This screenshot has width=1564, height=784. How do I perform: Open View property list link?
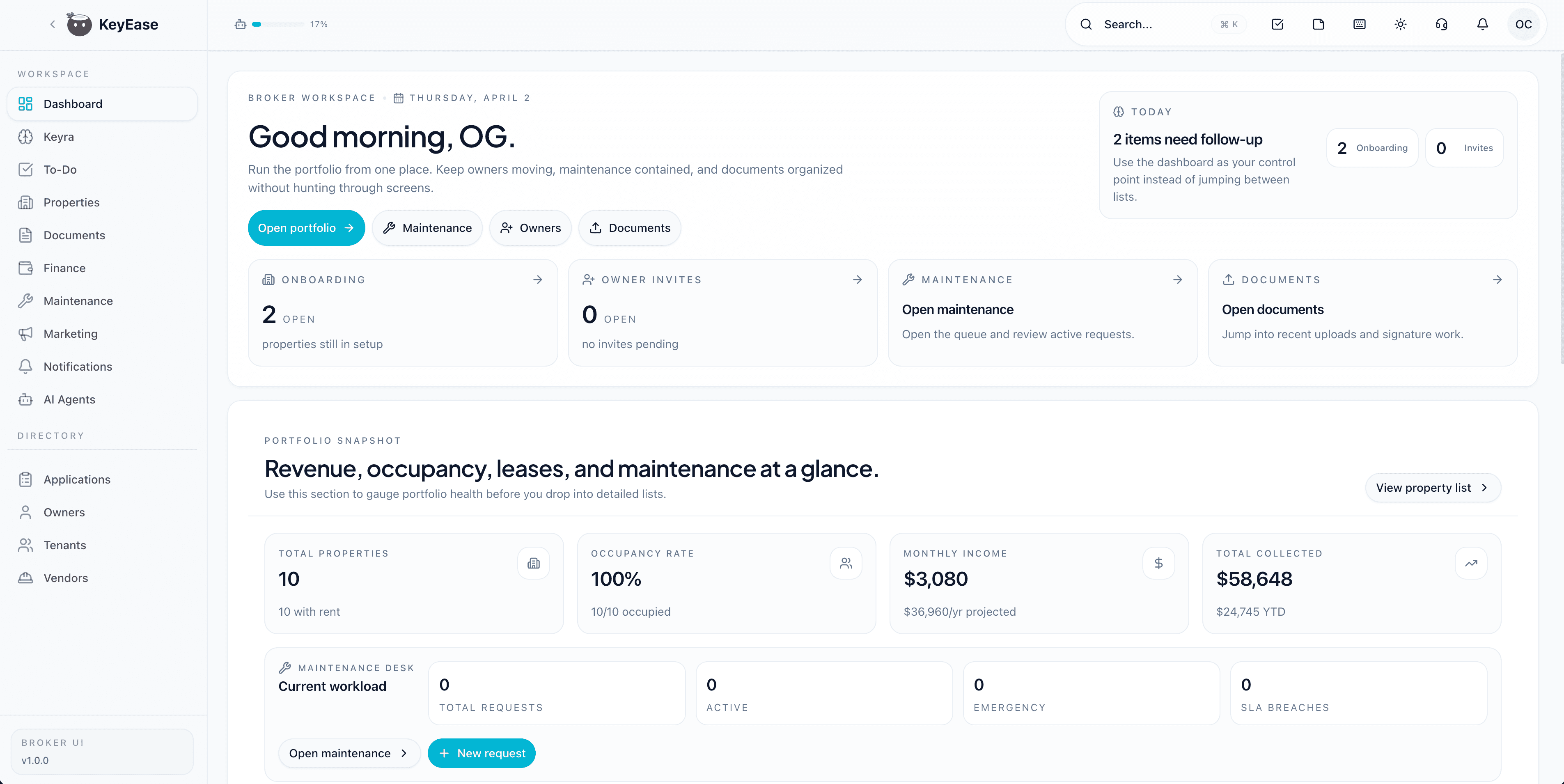(x=1433, y=488)
